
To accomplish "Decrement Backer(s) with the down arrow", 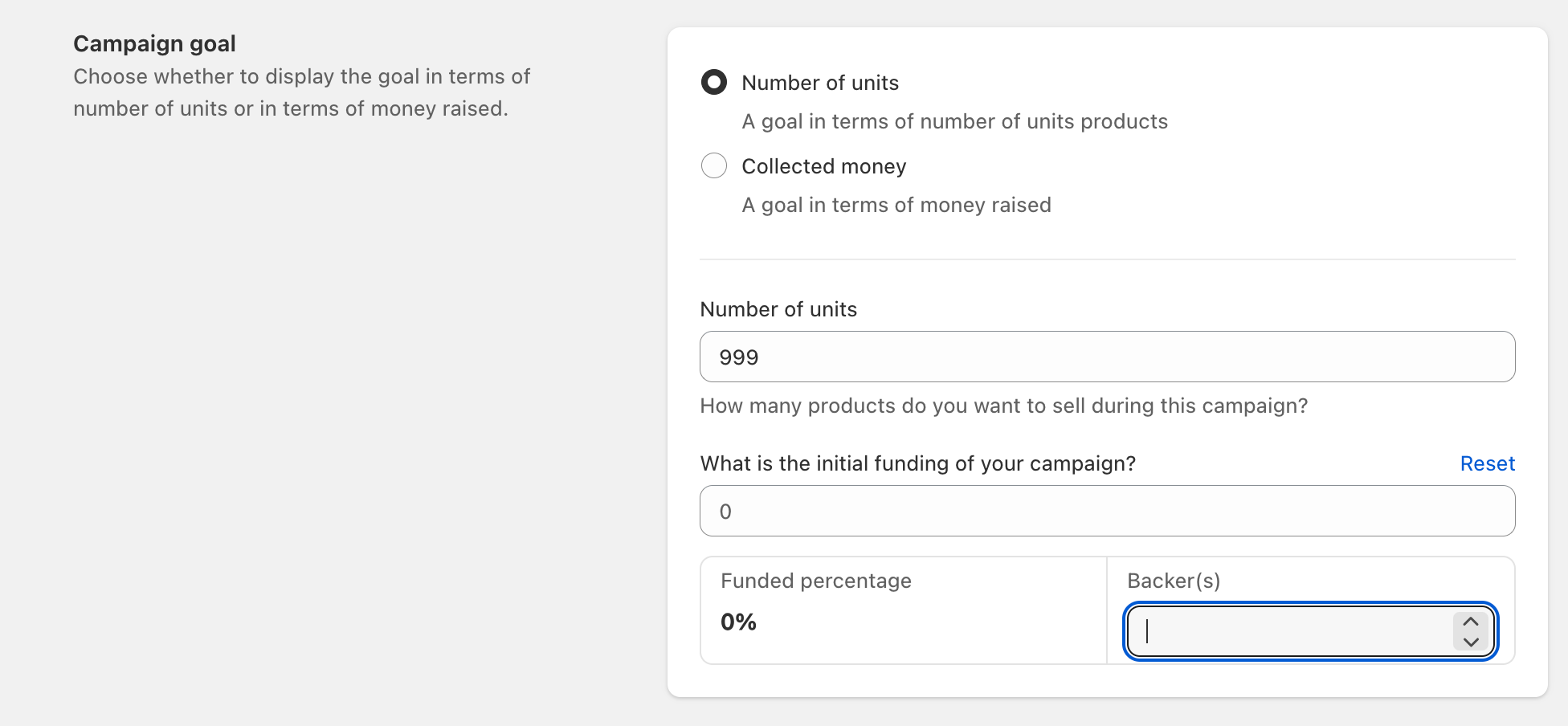I will [x=1471, y=642].
